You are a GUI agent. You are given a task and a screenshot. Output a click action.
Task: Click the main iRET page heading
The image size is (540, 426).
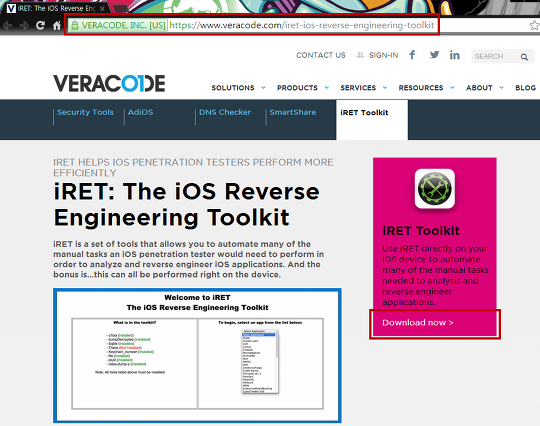(x=187, y=205)
